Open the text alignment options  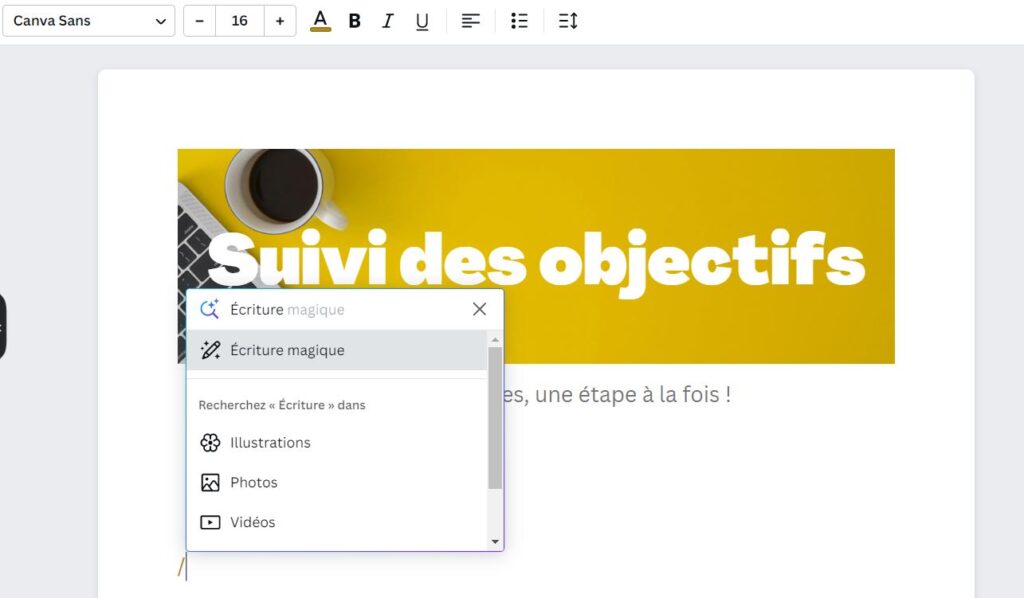point(470,20)
